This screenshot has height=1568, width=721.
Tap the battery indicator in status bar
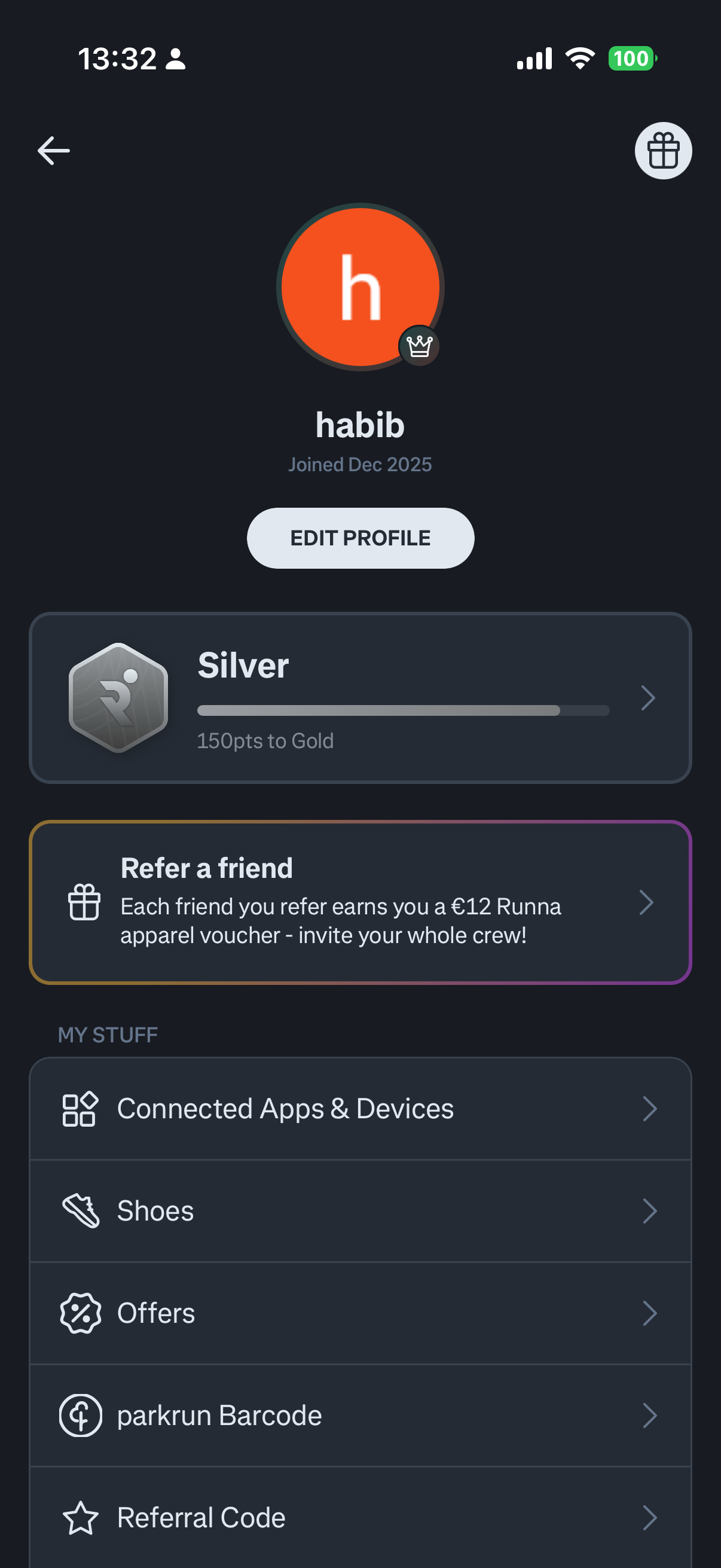(632, 59)
